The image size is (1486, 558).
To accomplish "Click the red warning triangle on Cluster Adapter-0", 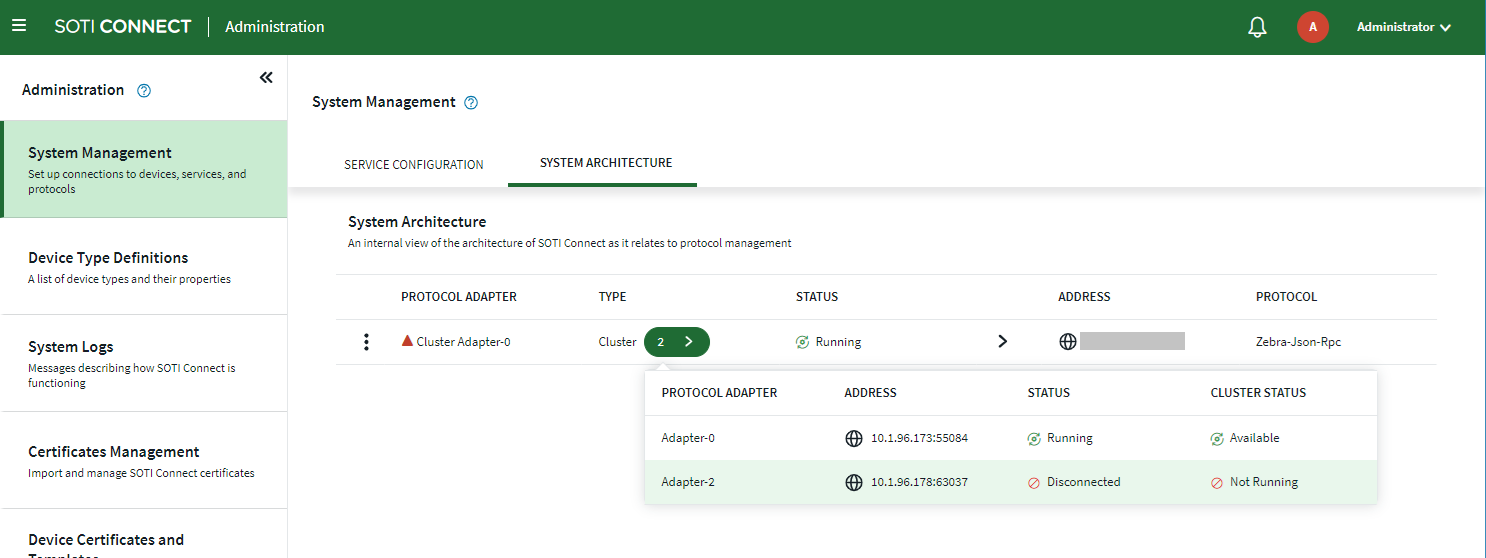I will point(407,341).
